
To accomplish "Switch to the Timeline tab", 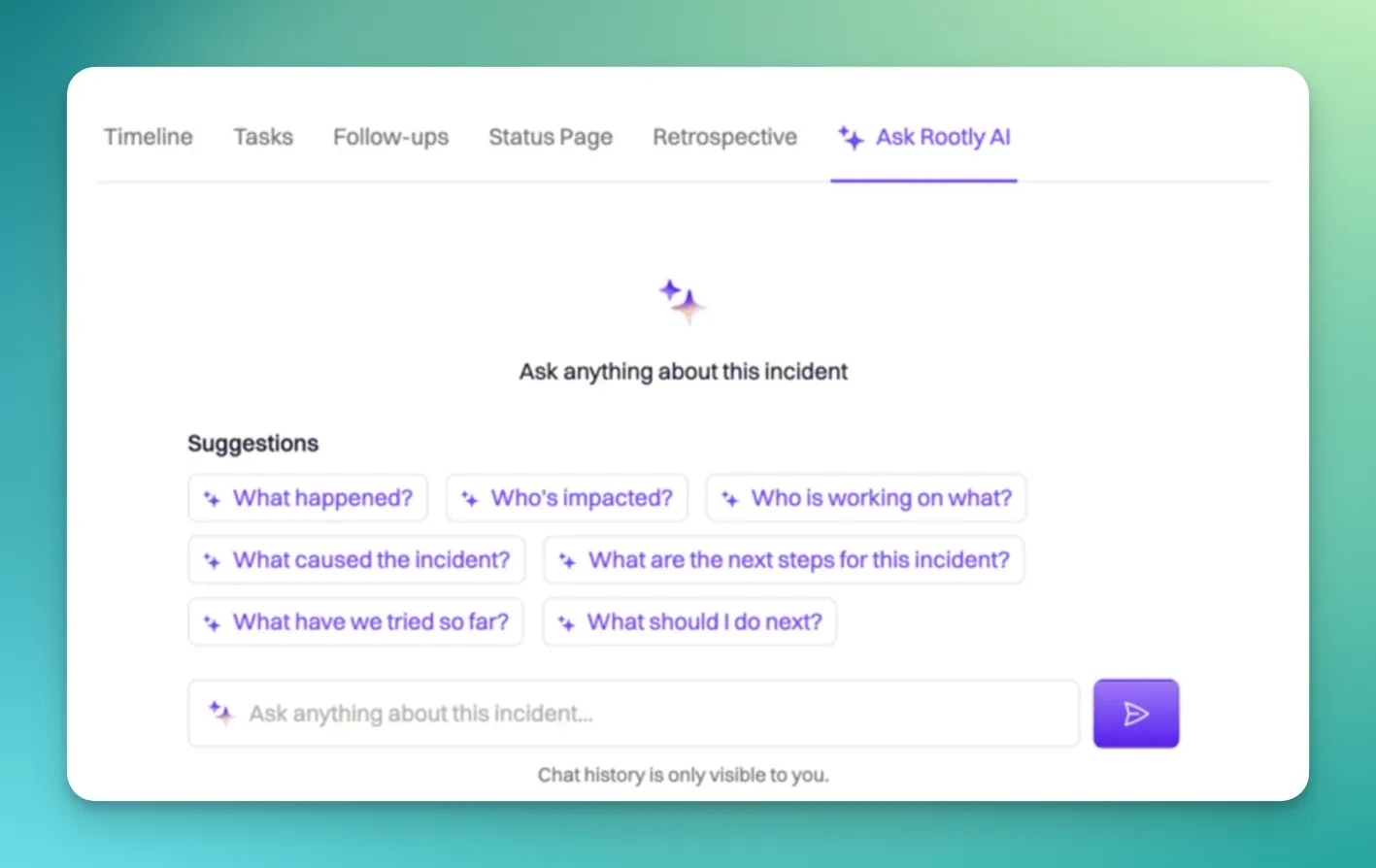I will (149, 137).
